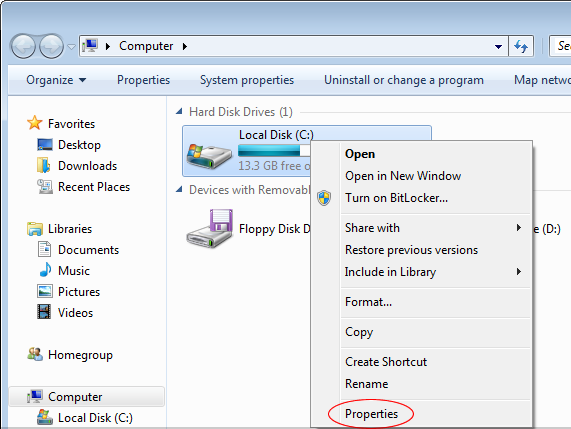Image resolution: width=571 pixels, height=429 pixels.
Task: Expand the address bar history dropdown arrow
Action: click(498, 47)
